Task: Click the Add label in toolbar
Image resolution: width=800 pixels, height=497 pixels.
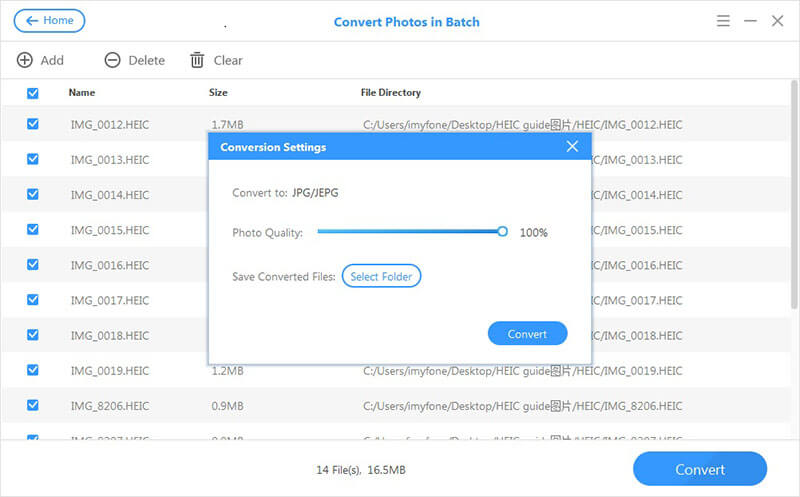Action: coord(52,60)
